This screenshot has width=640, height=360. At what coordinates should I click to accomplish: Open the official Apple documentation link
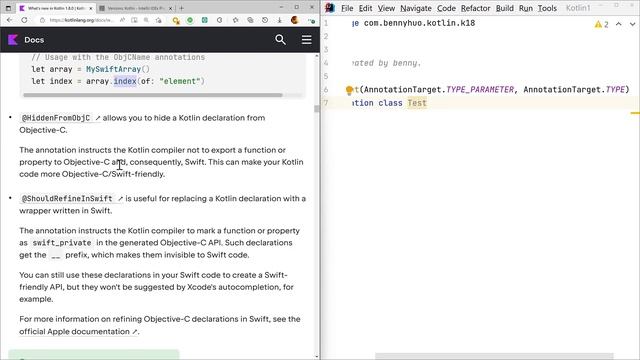pyautogui.click(x=78, y=332)
